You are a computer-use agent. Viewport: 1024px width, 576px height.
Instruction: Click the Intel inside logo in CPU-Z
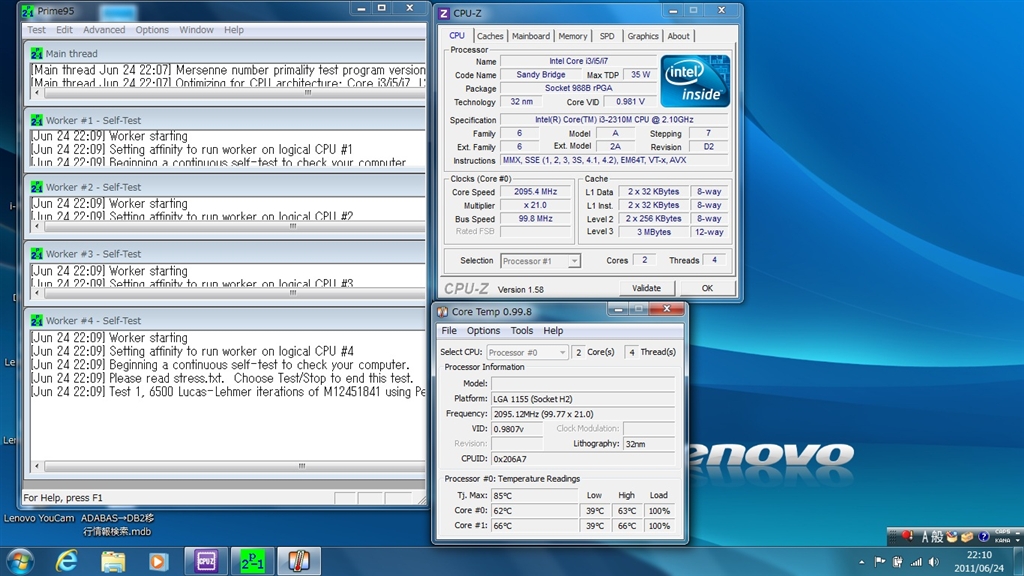(x=695, y=81)
